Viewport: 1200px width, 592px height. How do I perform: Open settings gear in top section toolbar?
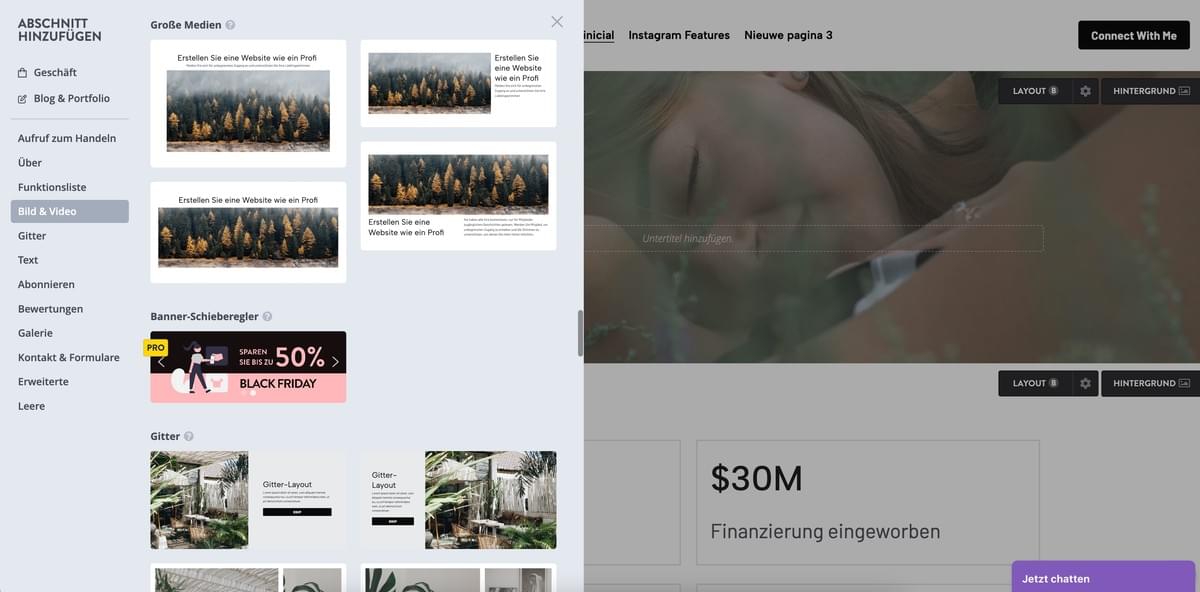[1085, 91]
